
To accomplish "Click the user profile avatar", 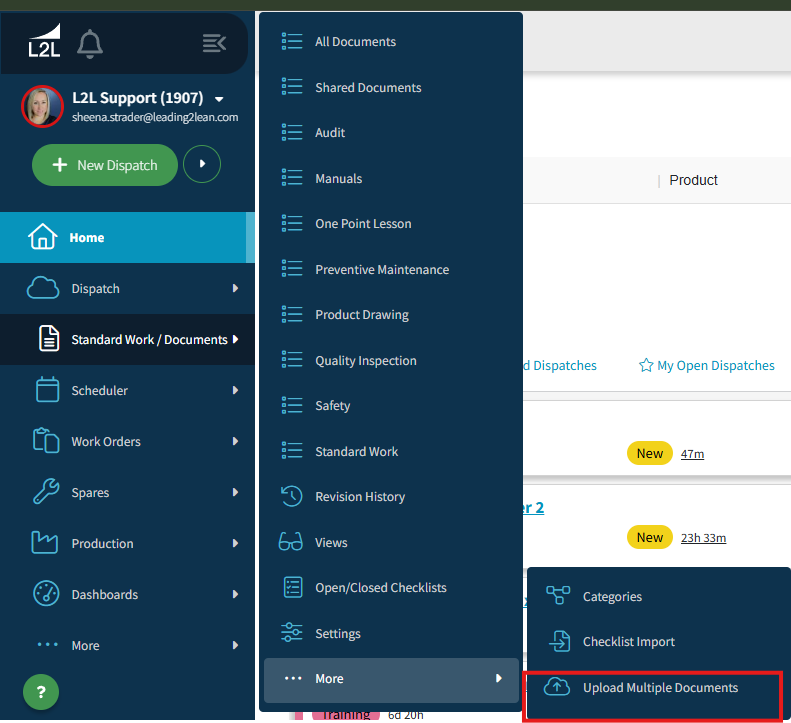I will pos(42,106).
